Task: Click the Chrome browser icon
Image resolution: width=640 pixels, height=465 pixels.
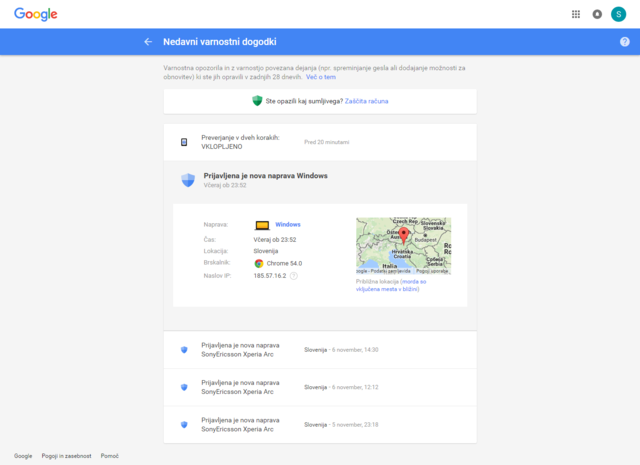Action: tap(258, 263)
